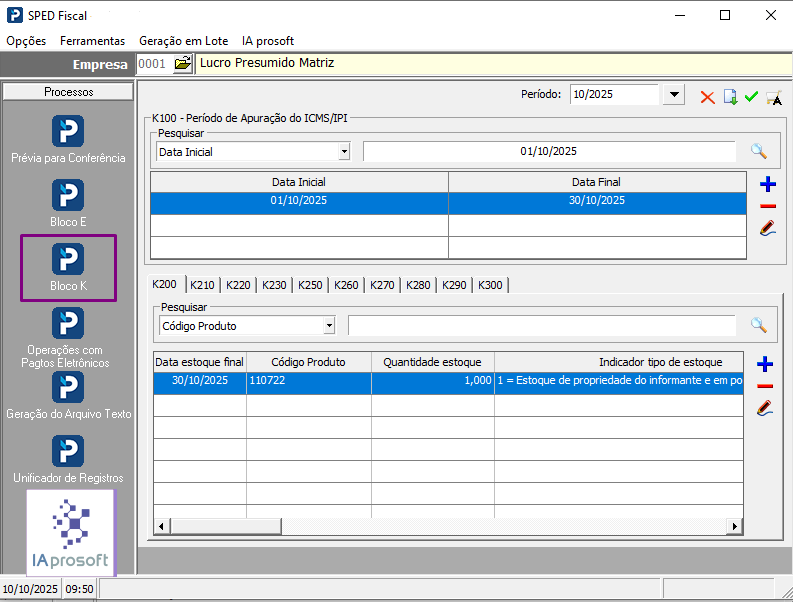793x602 pixels.
Task: Click the green checkmark icon beside Período
Action: (751, 97)
